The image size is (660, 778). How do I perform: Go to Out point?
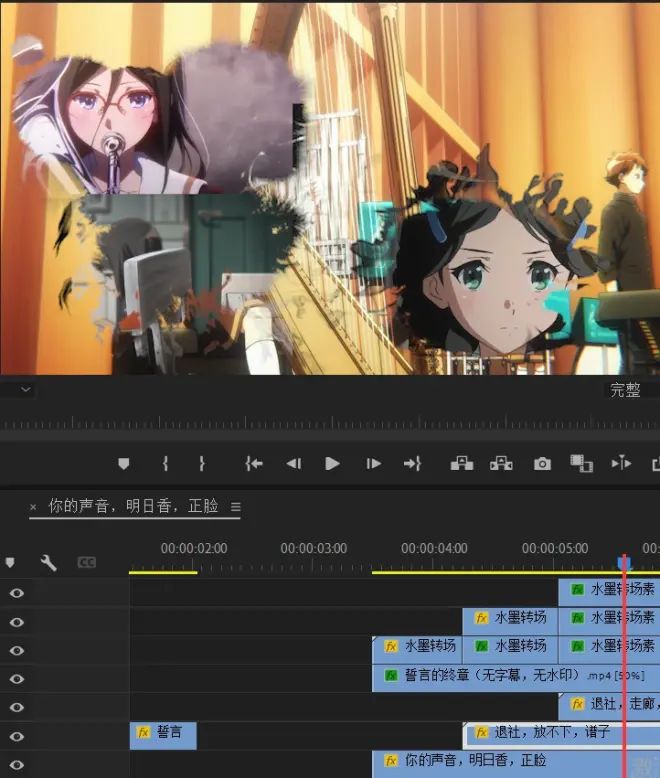point(412,464)
